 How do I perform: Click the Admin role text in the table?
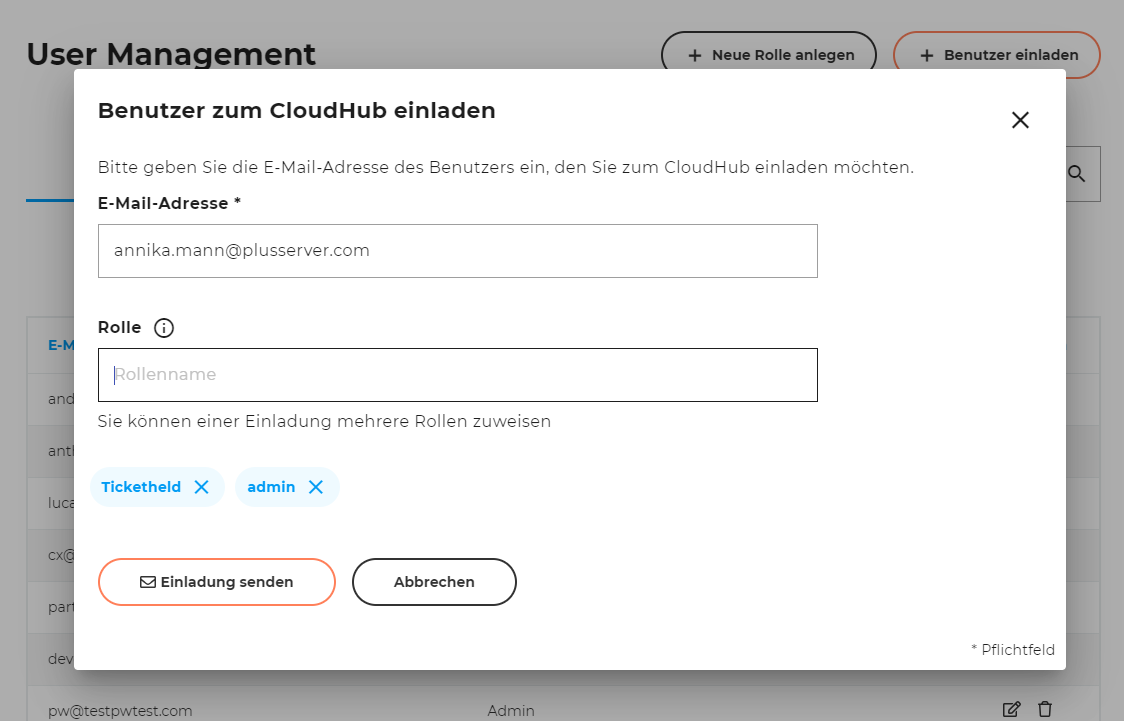[x=510, y=710]
